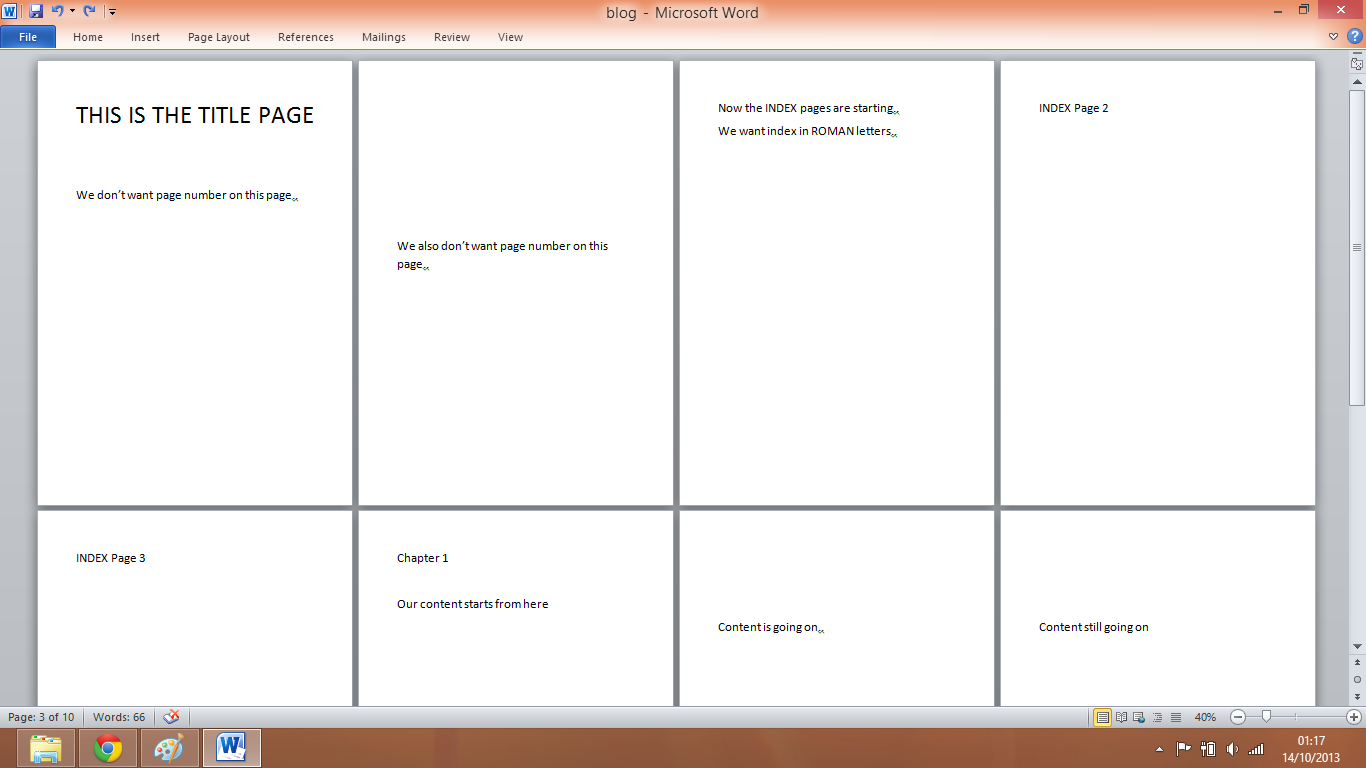Image resolution: width=1366 pixels, height=768 pixels.
Task: Click the Save icon
Action: coord(35,10)
